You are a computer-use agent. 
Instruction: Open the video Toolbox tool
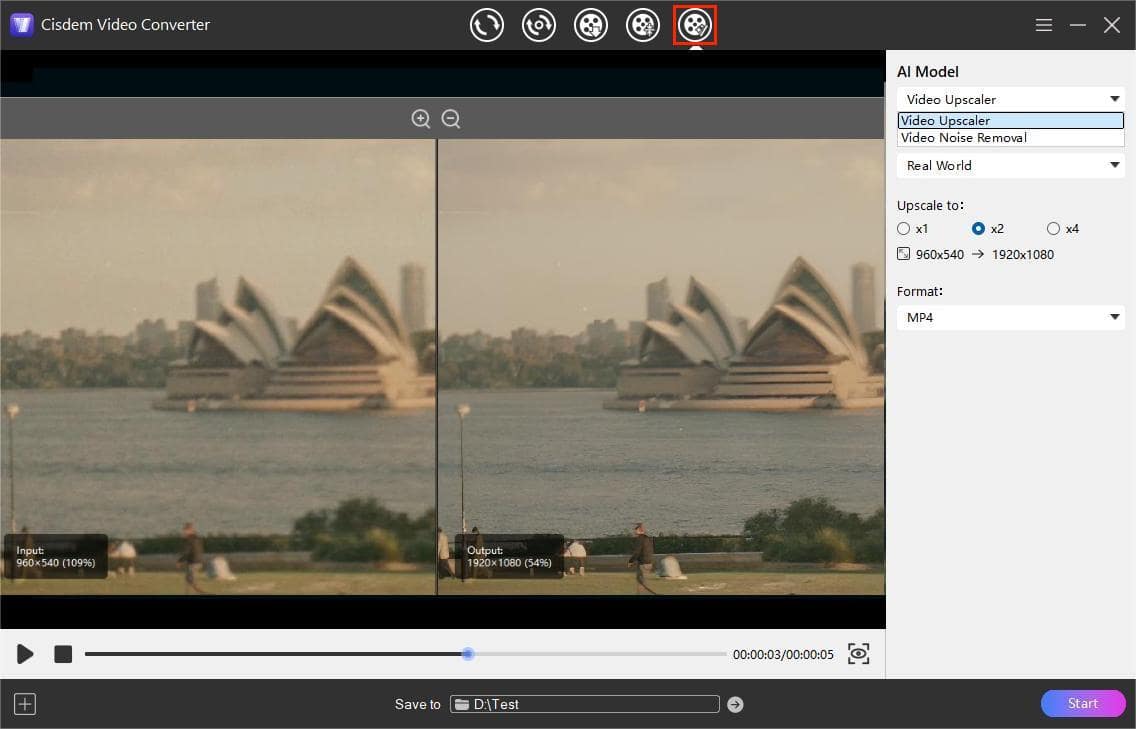pos(643,25)
